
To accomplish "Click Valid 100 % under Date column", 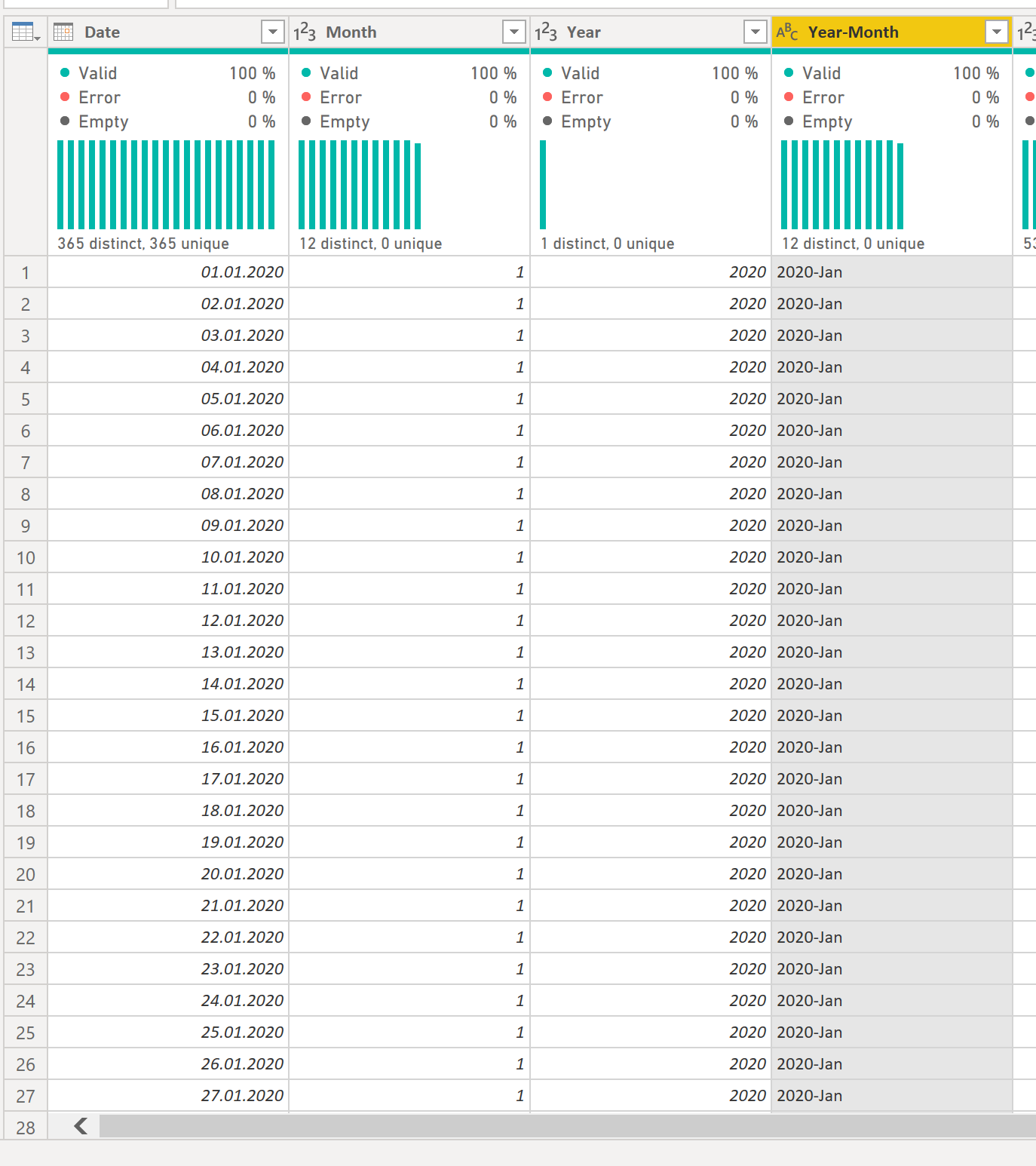I will 167,73.
